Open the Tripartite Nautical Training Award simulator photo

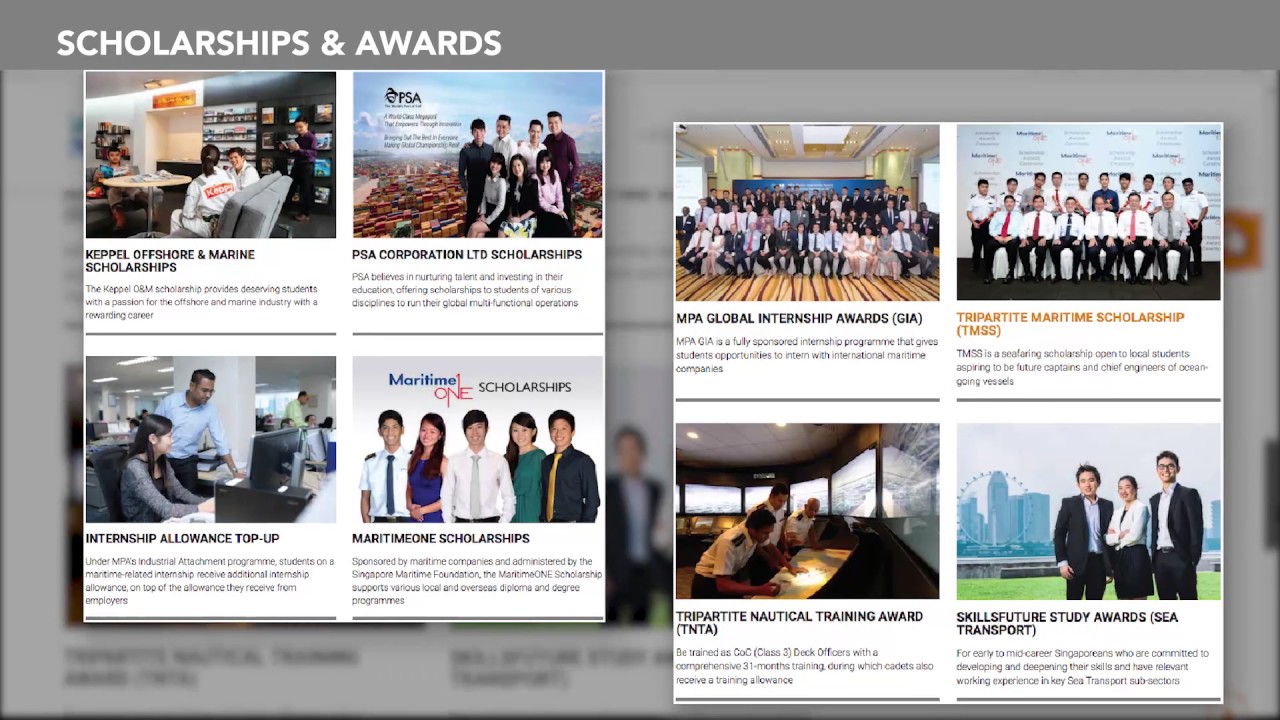click(x=807, y=511)
